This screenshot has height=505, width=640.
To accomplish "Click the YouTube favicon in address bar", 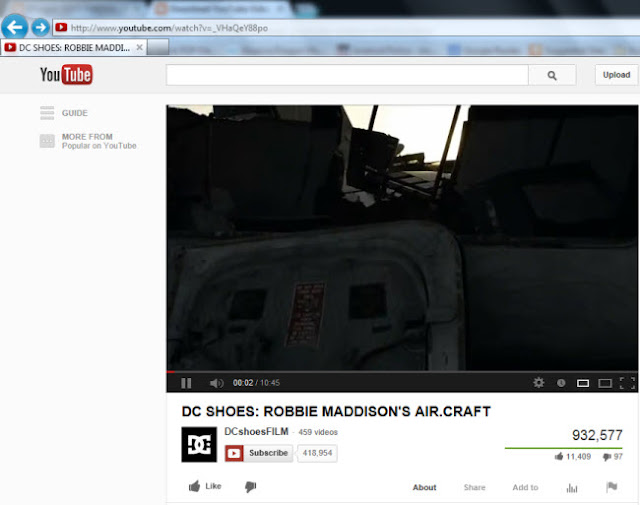I will point(61,27).
